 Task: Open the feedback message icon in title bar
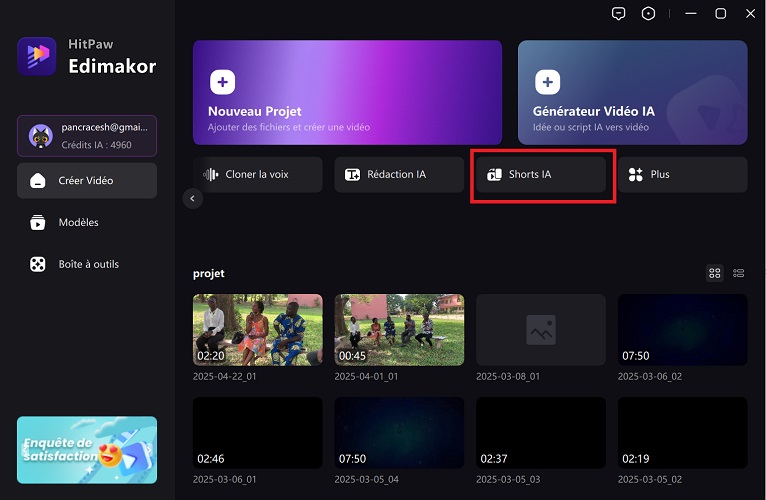619,13
